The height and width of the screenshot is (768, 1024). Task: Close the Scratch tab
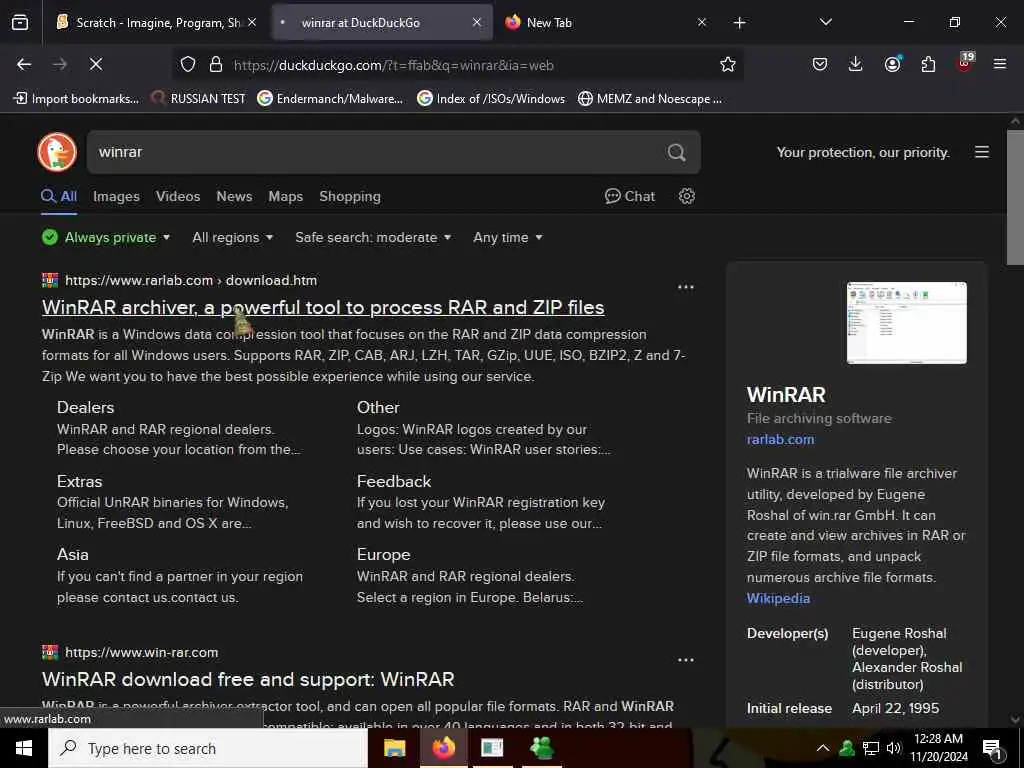(252, 23)
